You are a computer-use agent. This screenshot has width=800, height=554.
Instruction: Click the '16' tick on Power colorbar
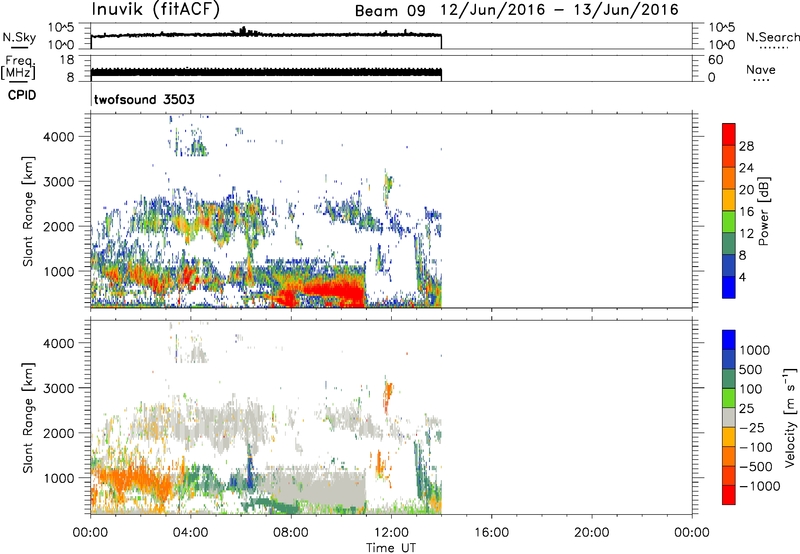[746, 212]
